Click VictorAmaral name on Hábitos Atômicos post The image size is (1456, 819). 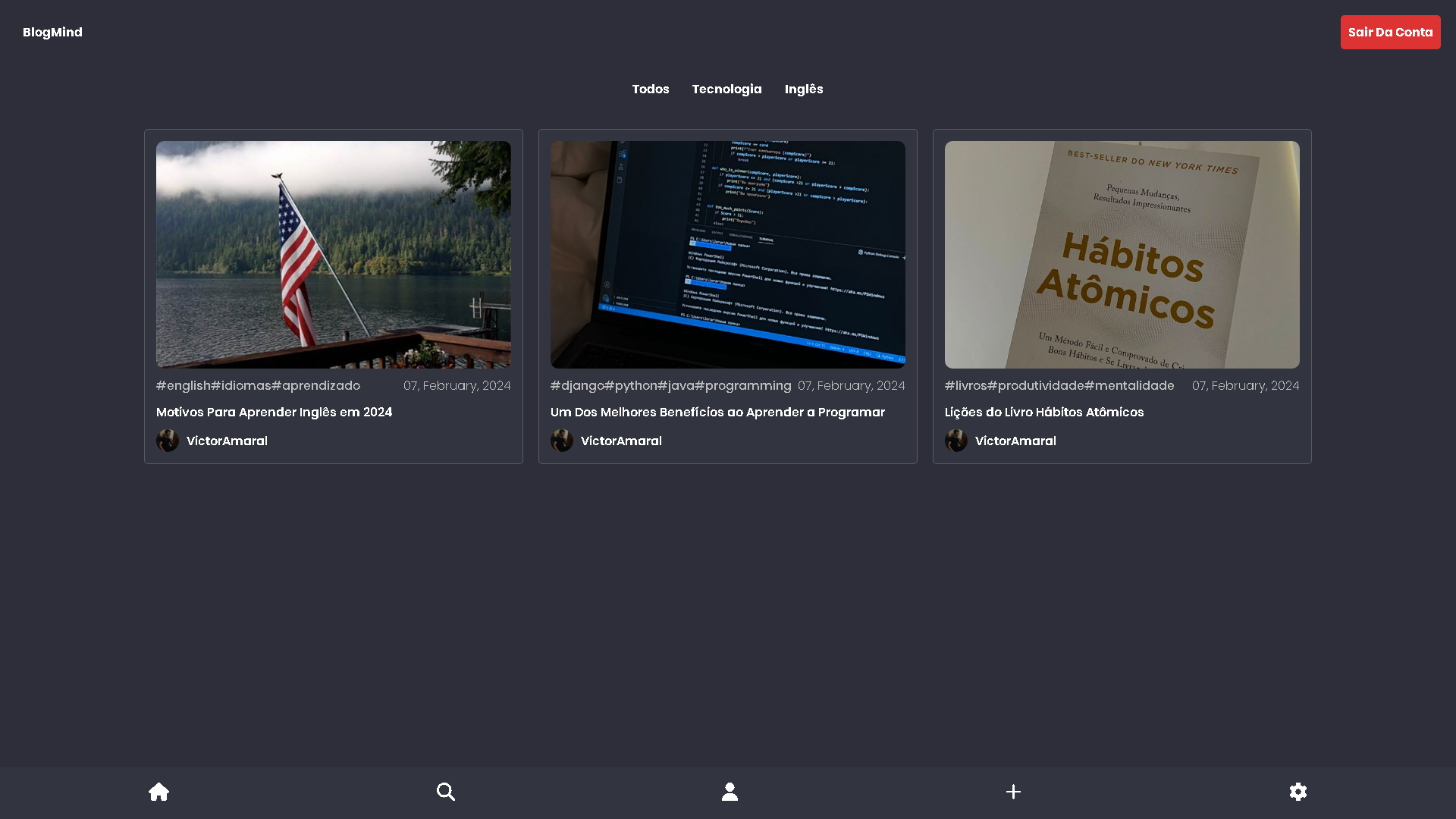1015,441
